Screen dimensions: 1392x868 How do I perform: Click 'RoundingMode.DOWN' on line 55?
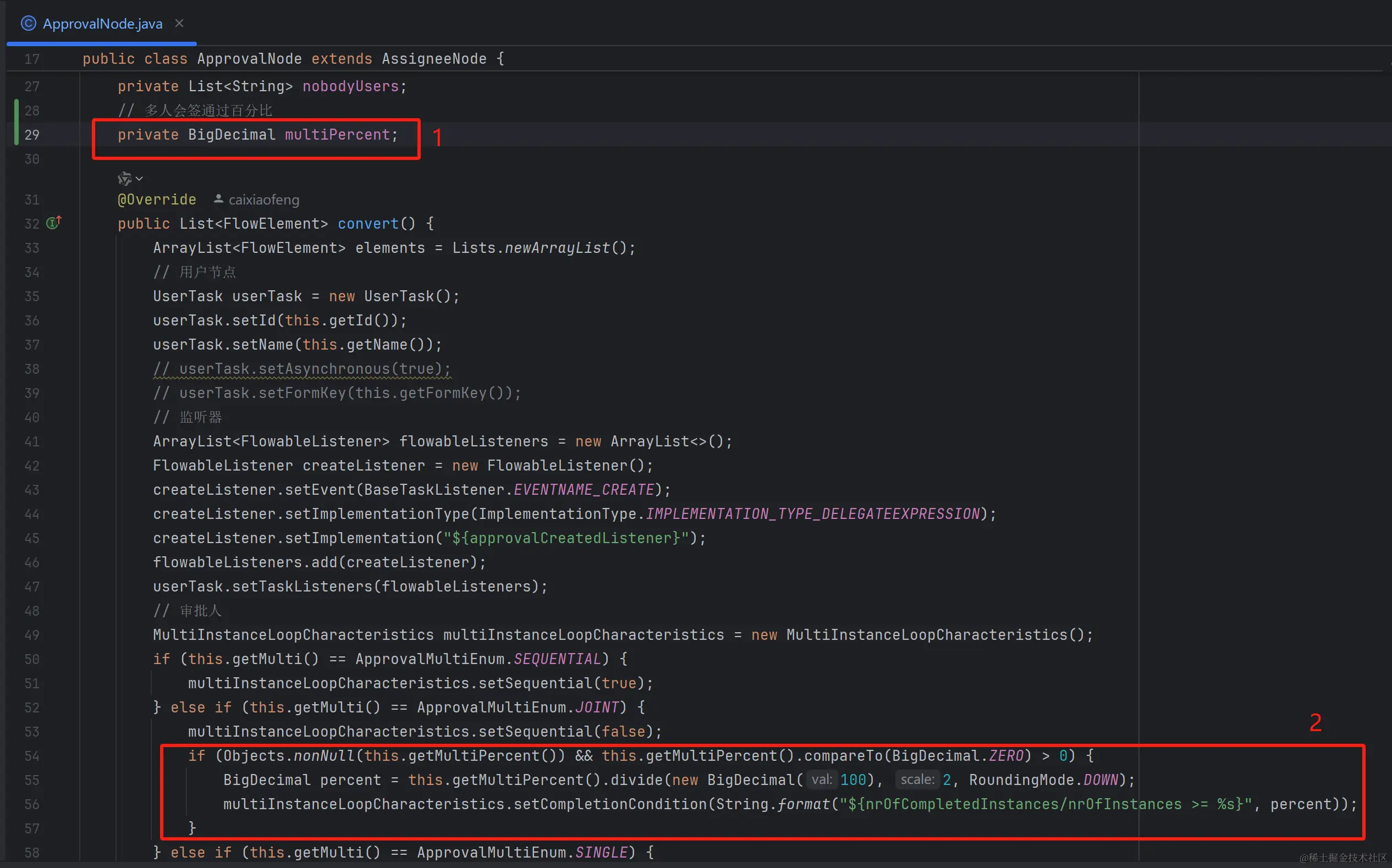click(1044, 780)
